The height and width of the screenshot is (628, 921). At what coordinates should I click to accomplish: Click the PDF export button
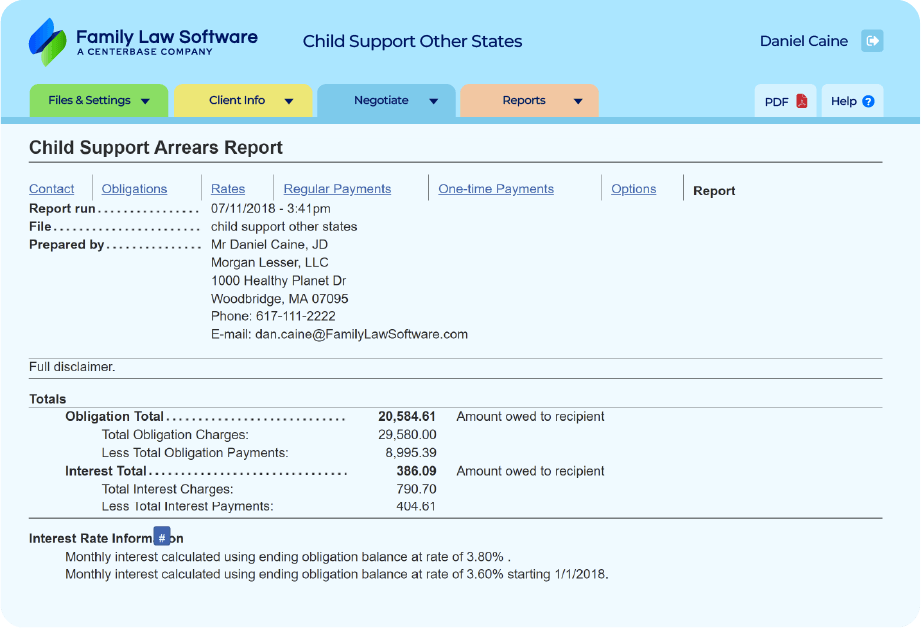[785, 101]
